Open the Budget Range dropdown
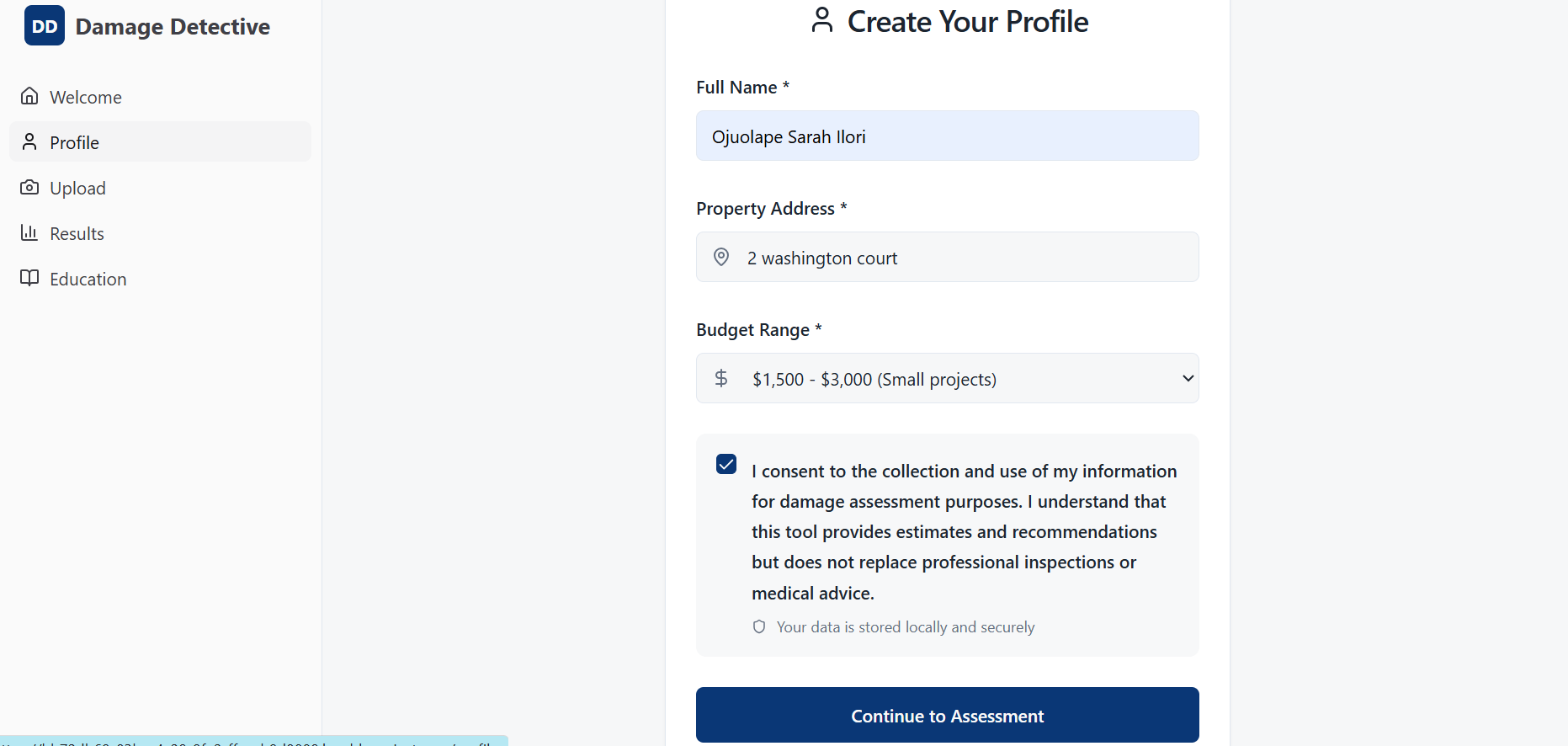 point(947,378)
